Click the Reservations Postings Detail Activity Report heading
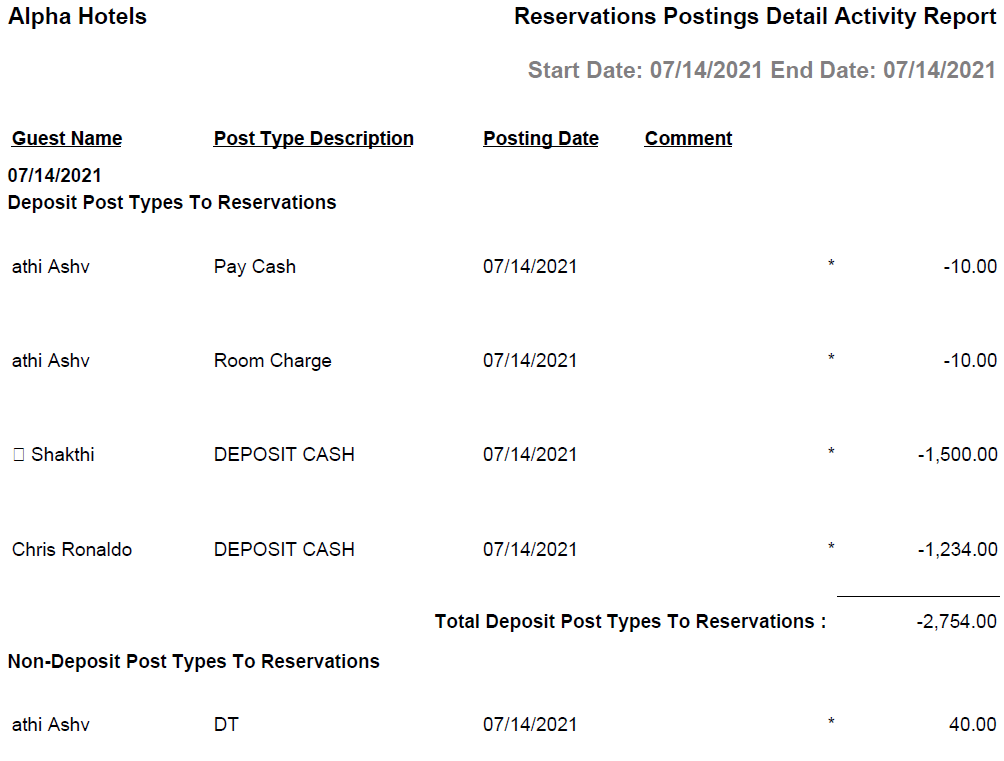This screenshot has width=1004, height=761. (755, 17)
